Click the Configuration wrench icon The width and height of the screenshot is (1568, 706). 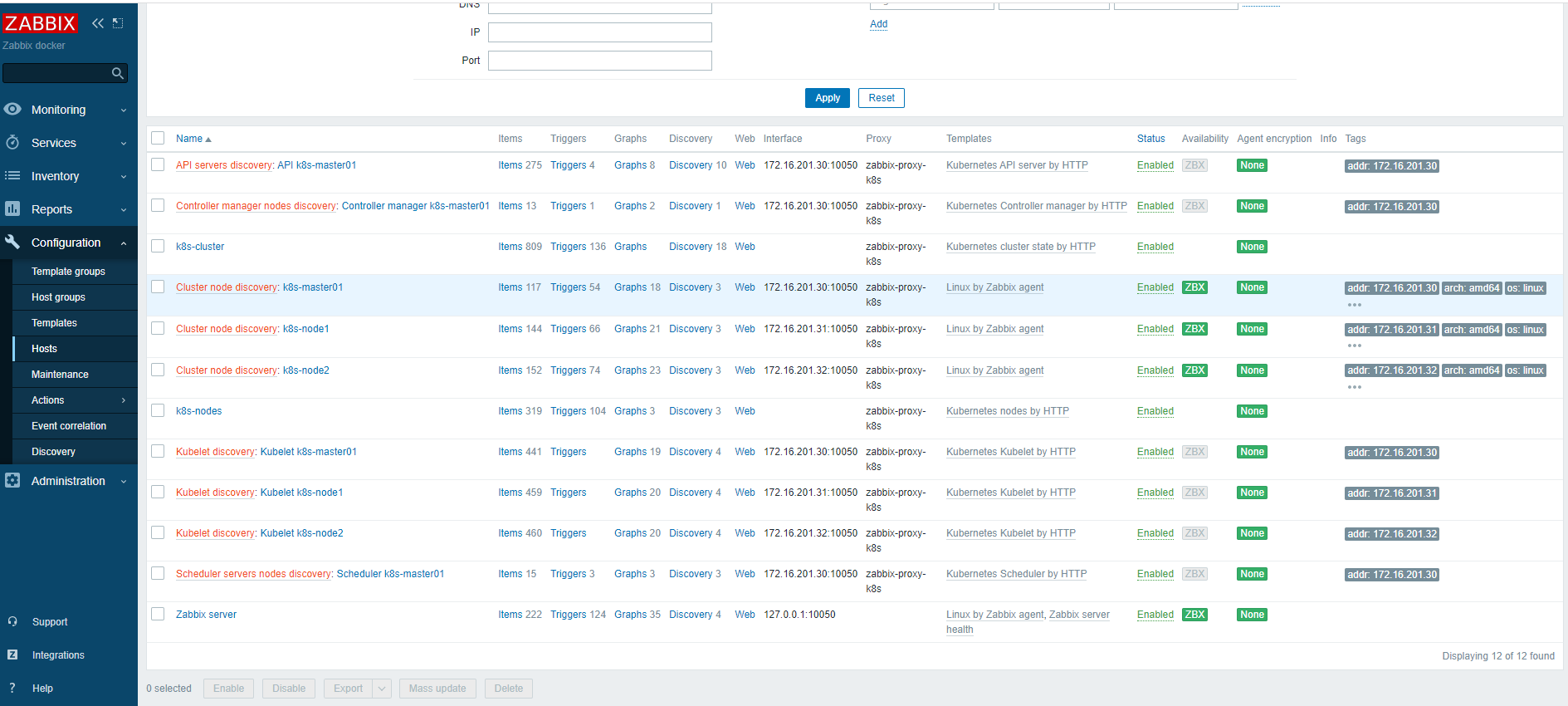pos(12,242)
